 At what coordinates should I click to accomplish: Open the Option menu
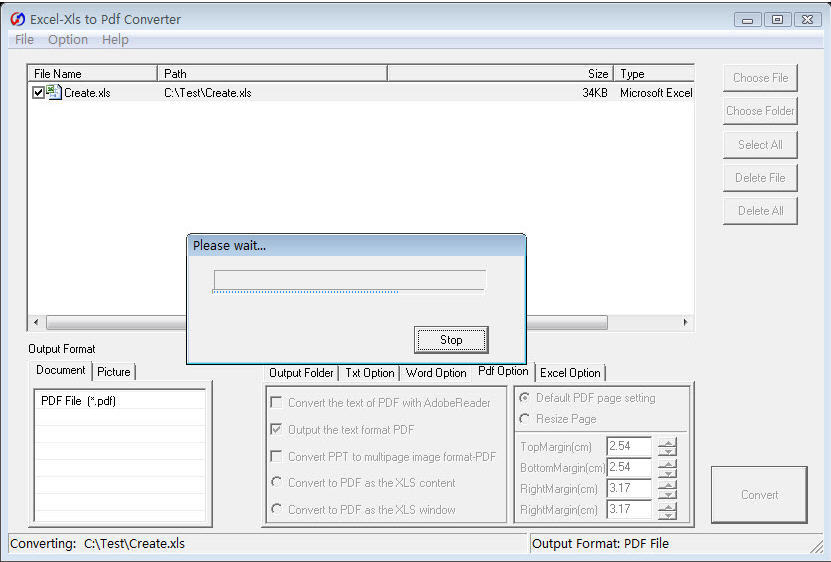pos(68,40)
